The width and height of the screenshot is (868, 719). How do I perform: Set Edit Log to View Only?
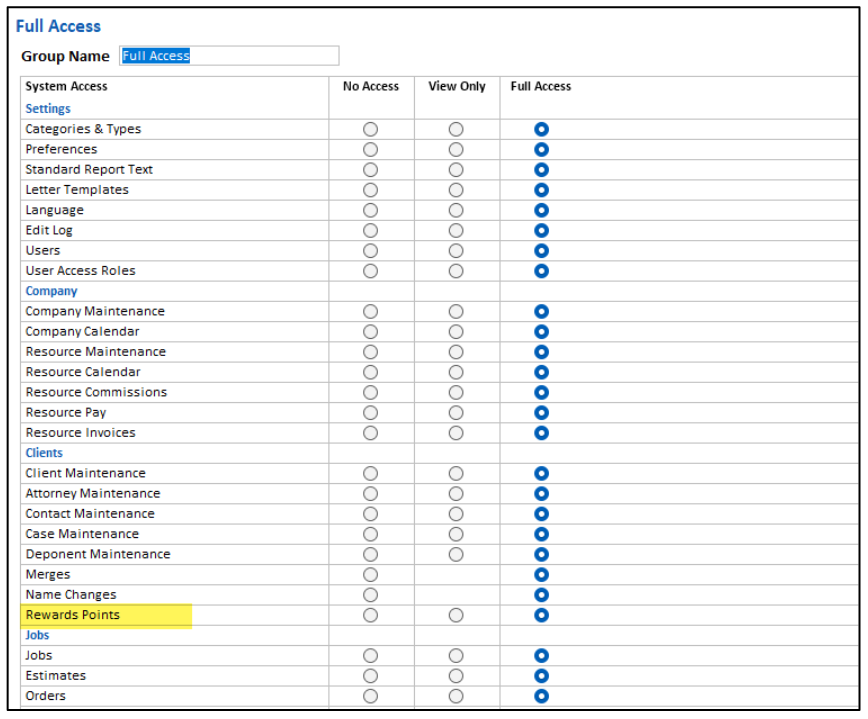coord(456,231)
